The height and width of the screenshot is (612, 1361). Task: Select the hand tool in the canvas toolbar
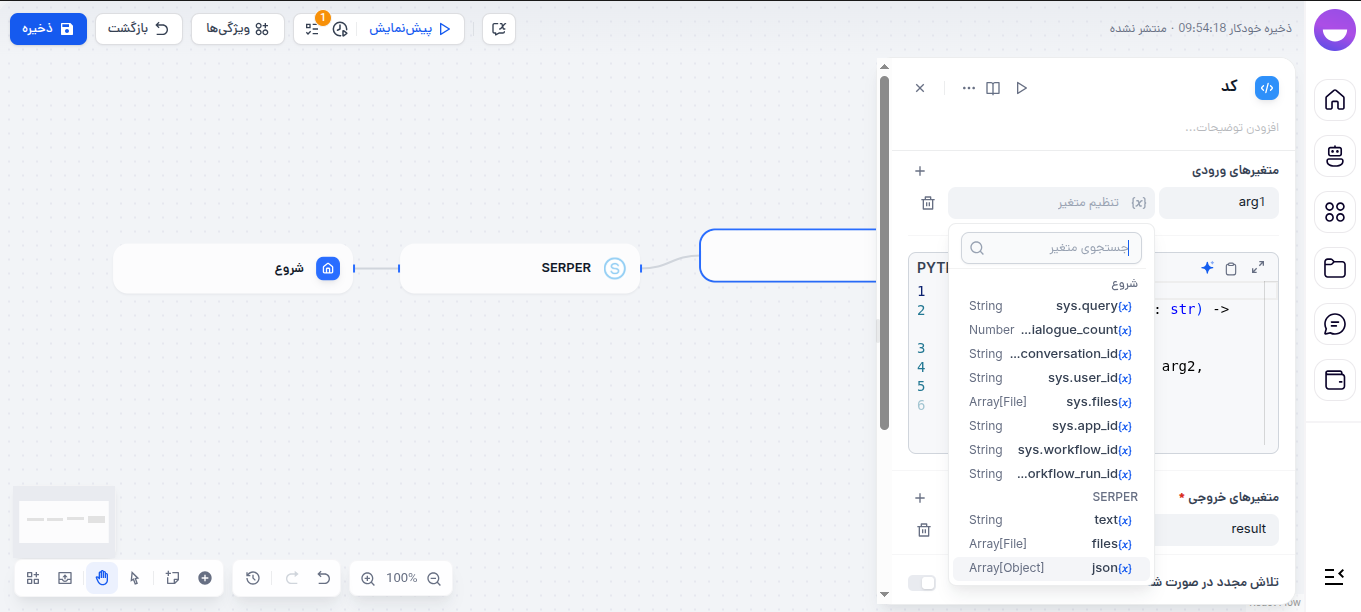(x=101, y=578)
